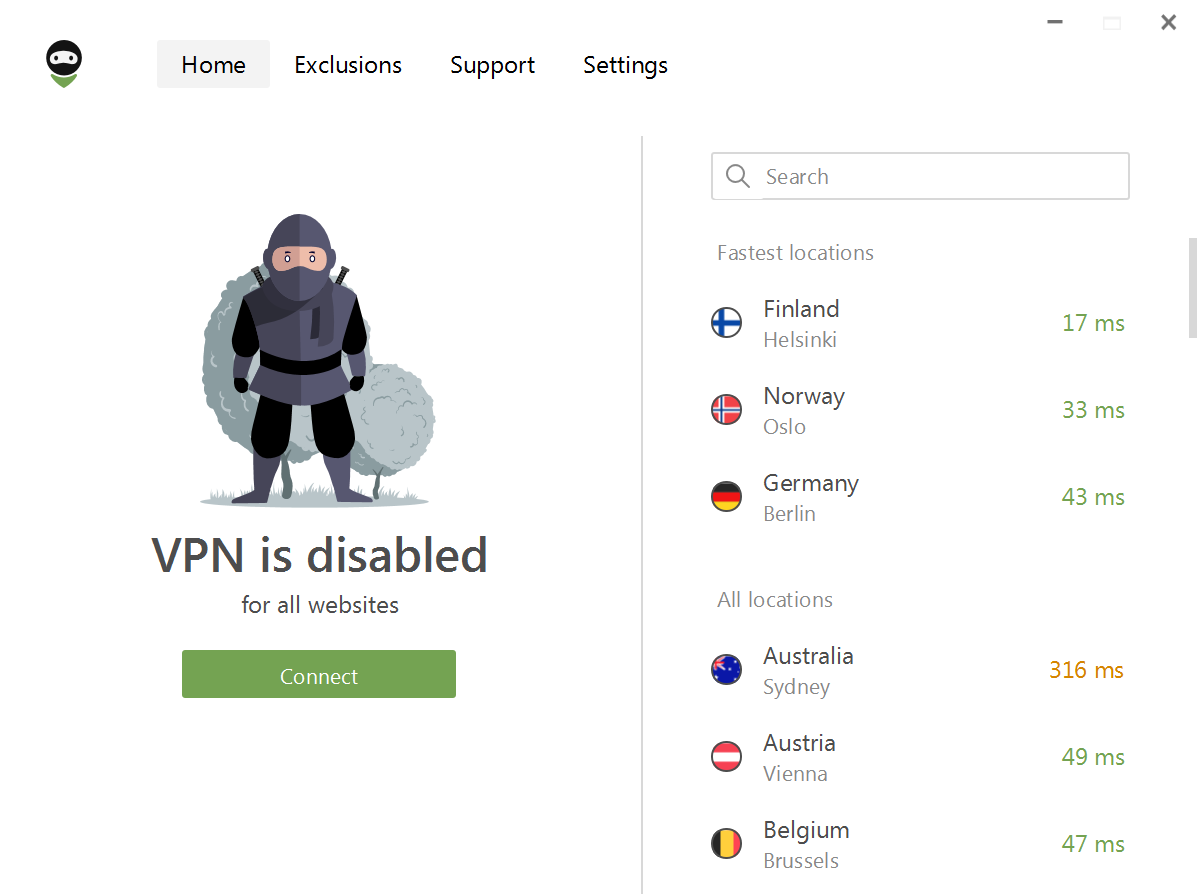The height and width of the screenshot is (894, 1197).
Task: Click the Finland flag icon
Action: 726,323
